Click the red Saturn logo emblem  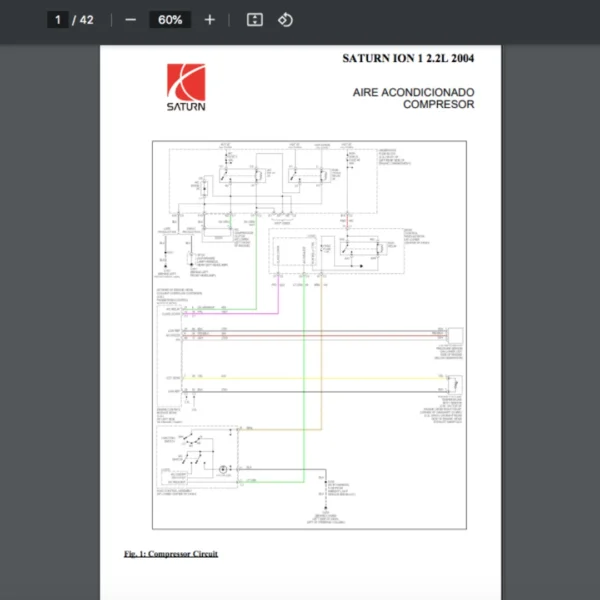pos(186,82)
